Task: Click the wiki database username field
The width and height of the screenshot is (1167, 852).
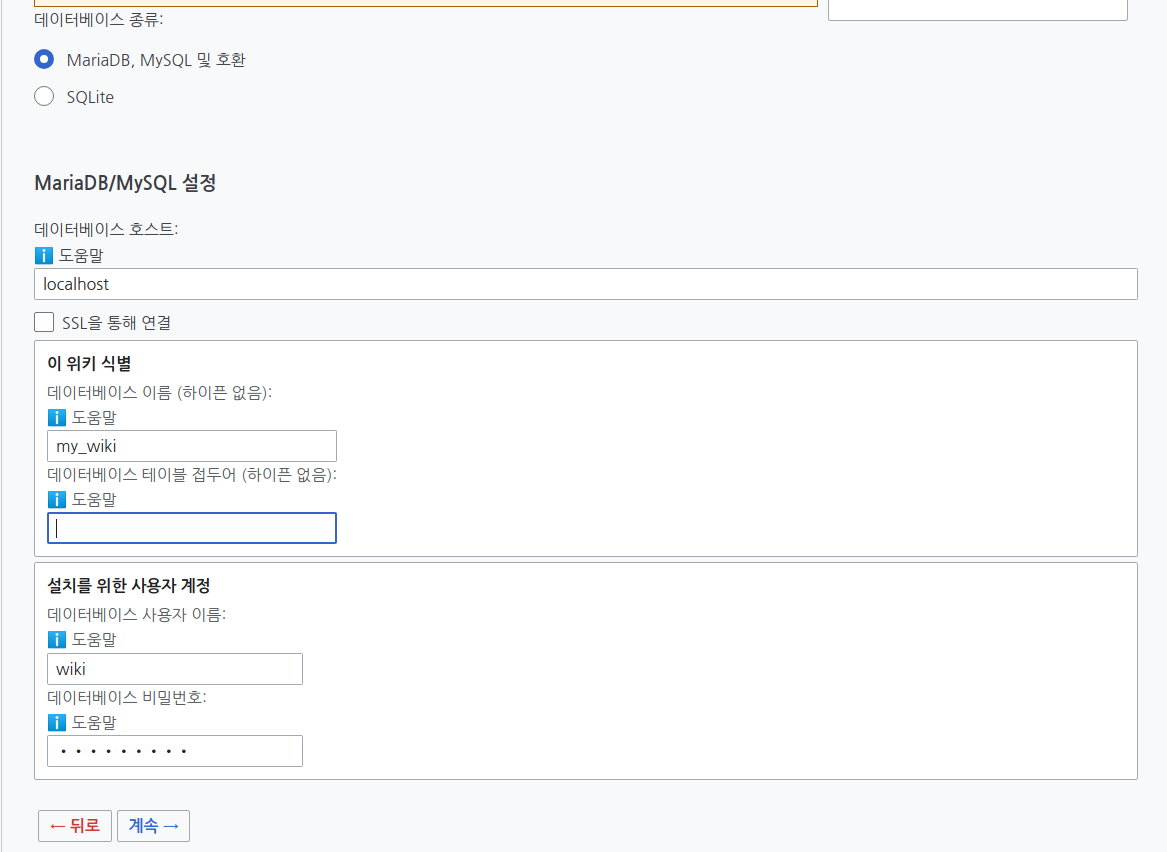Action: point(175,669)
